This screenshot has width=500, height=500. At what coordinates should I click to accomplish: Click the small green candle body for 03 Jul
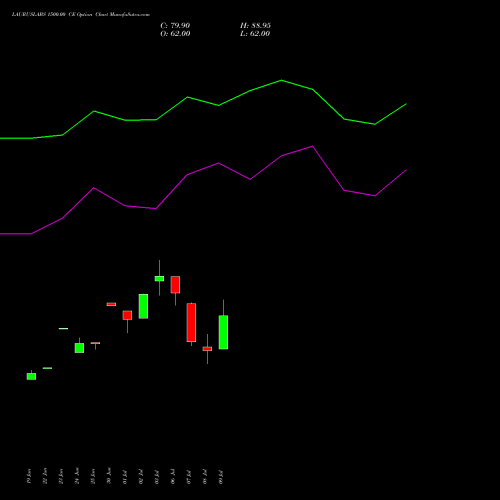[159, 279]
